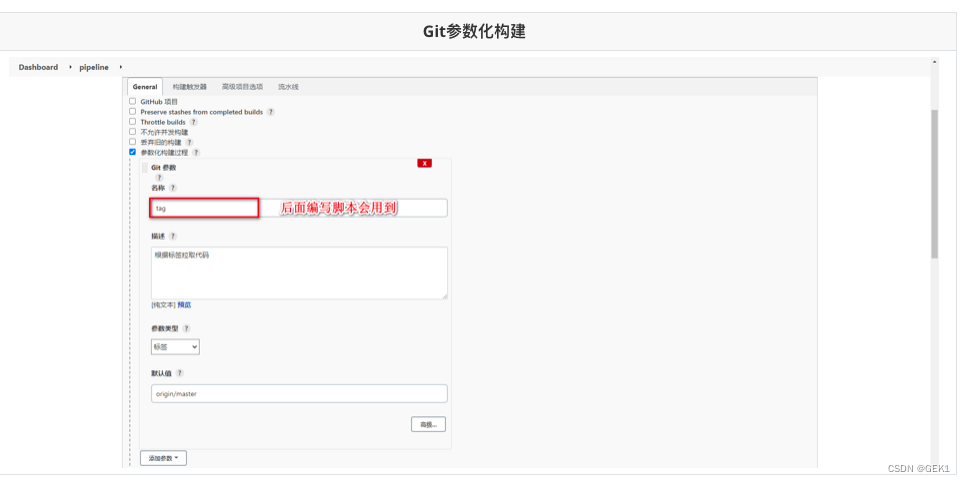Viewport: 965px width, 482px height.
Task: Click the help icon under Git 参数 heading
Action: pos(159,177)
